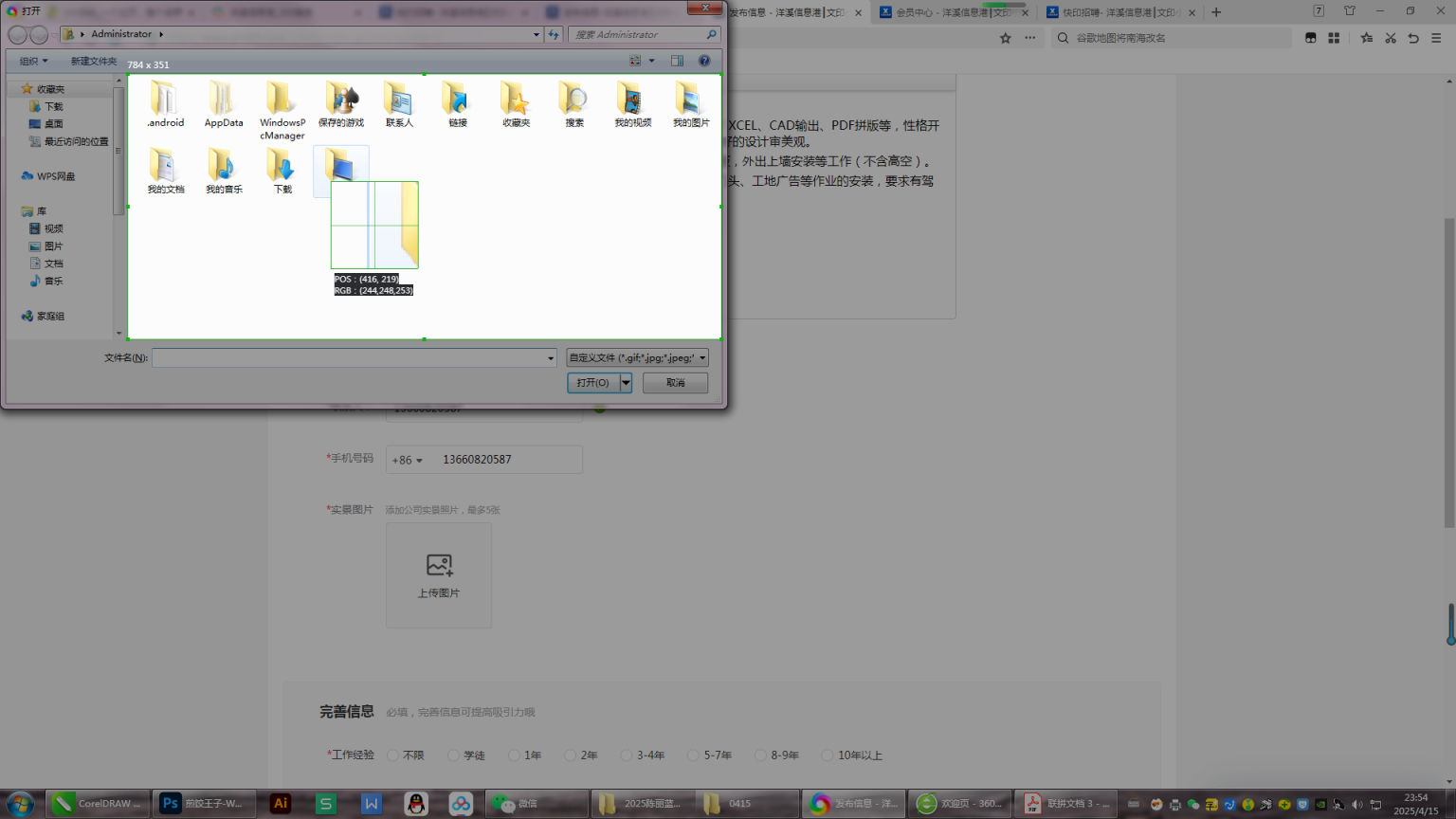Open WPS网盘 in the sidebar

point(48,176)
